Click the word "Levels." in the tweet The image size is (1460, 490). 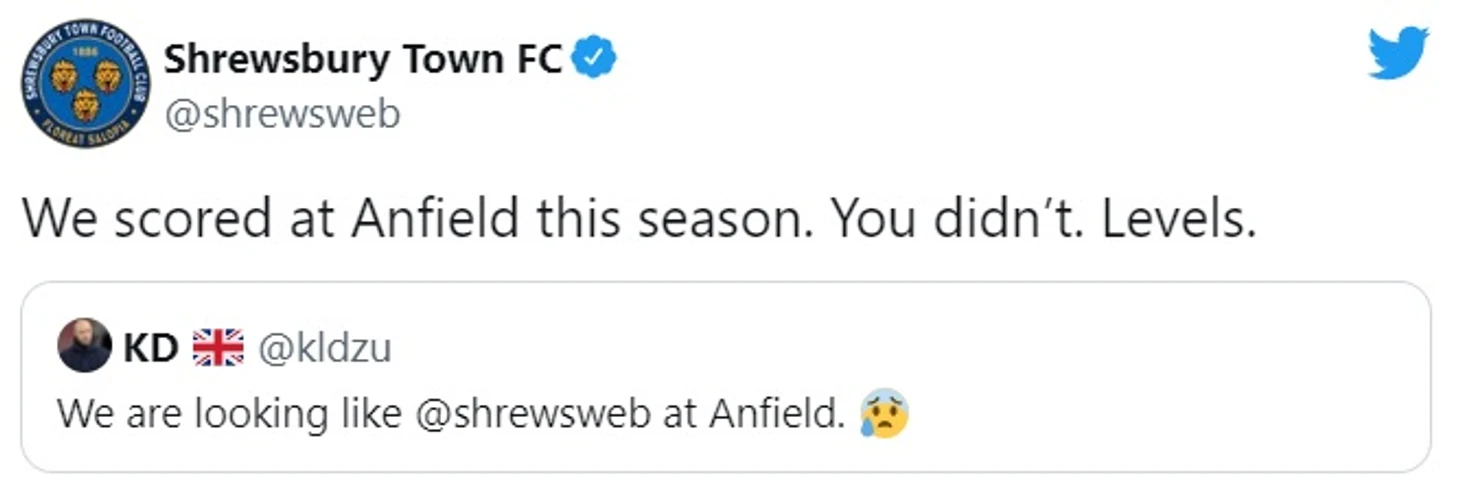1178,219
